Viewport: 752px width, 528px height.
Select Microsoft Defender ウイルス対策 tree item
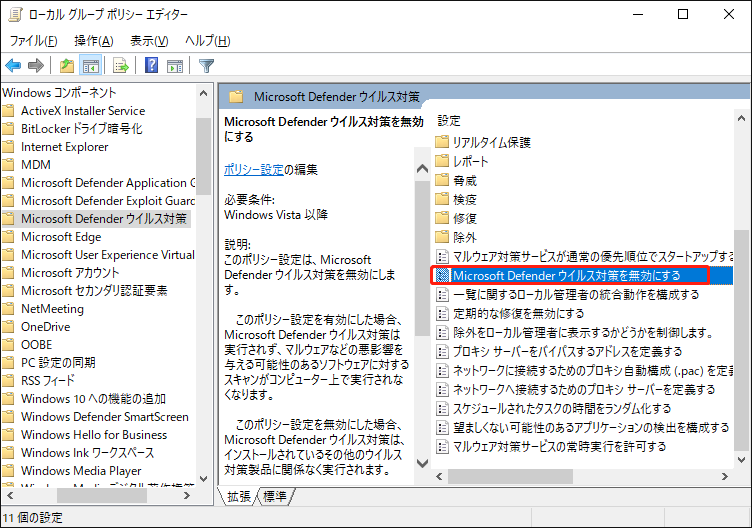point(104,219)
